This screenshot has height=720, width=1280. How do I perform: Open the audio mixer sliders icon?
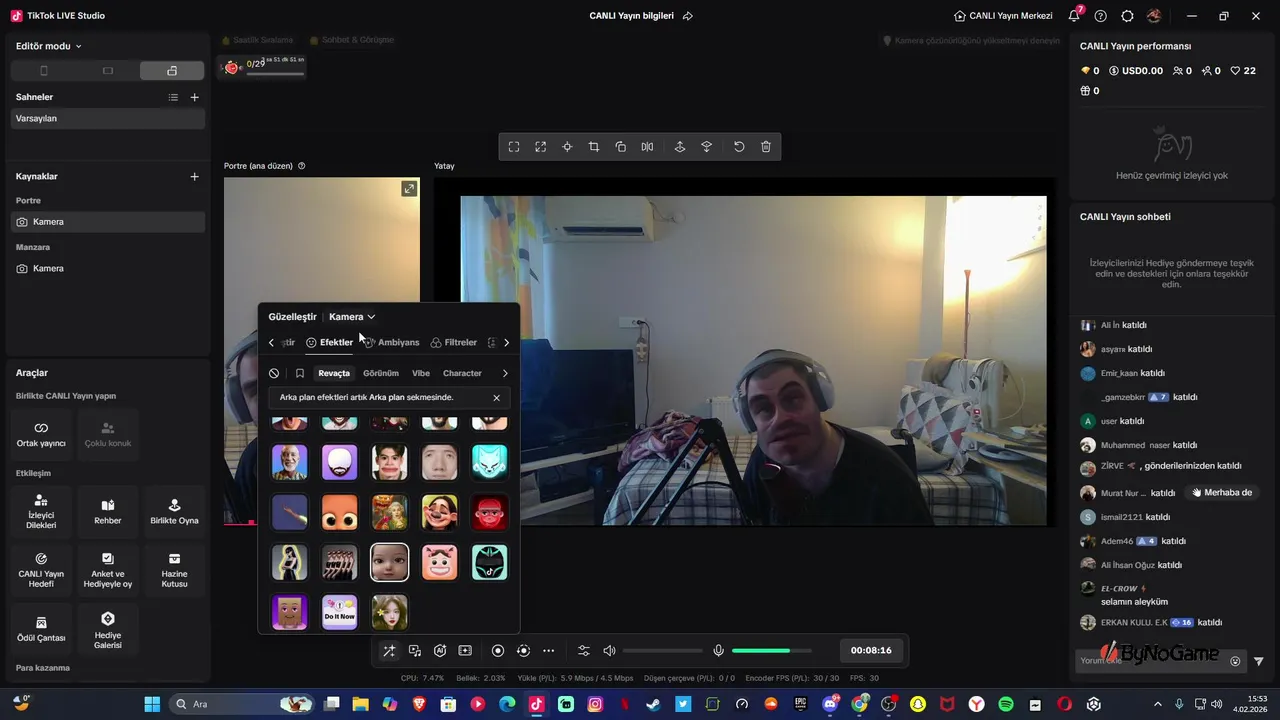pos(584,650)
